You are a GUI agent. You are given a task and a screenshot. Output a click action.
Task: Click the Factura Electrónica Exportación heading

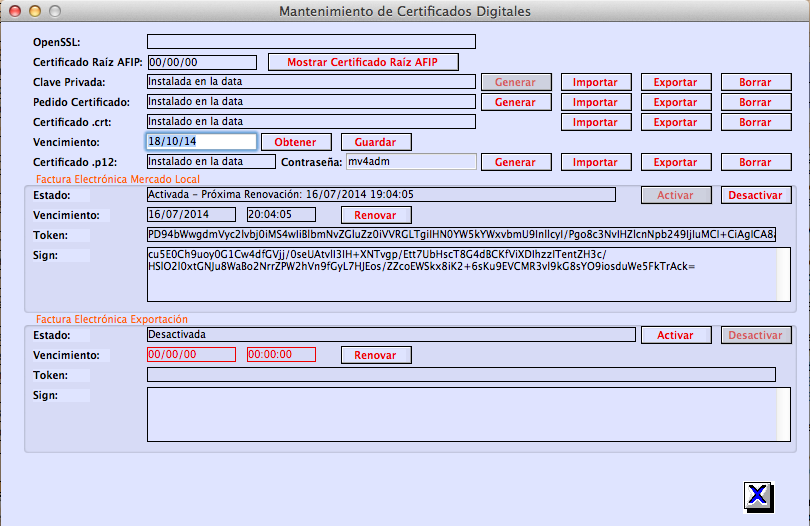[x=112, y=319]
